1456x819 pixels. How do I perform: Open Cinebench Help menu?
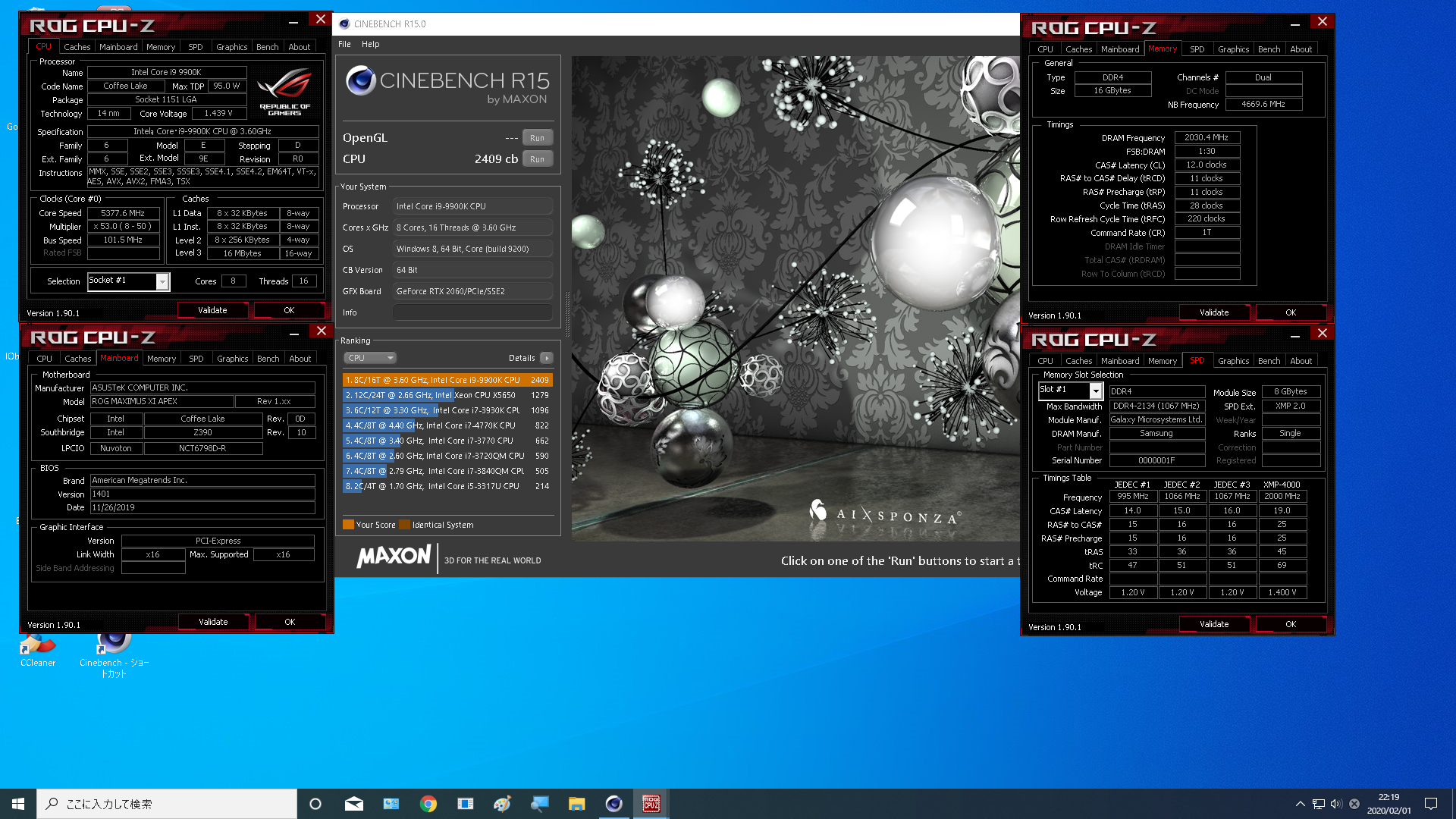371,44
